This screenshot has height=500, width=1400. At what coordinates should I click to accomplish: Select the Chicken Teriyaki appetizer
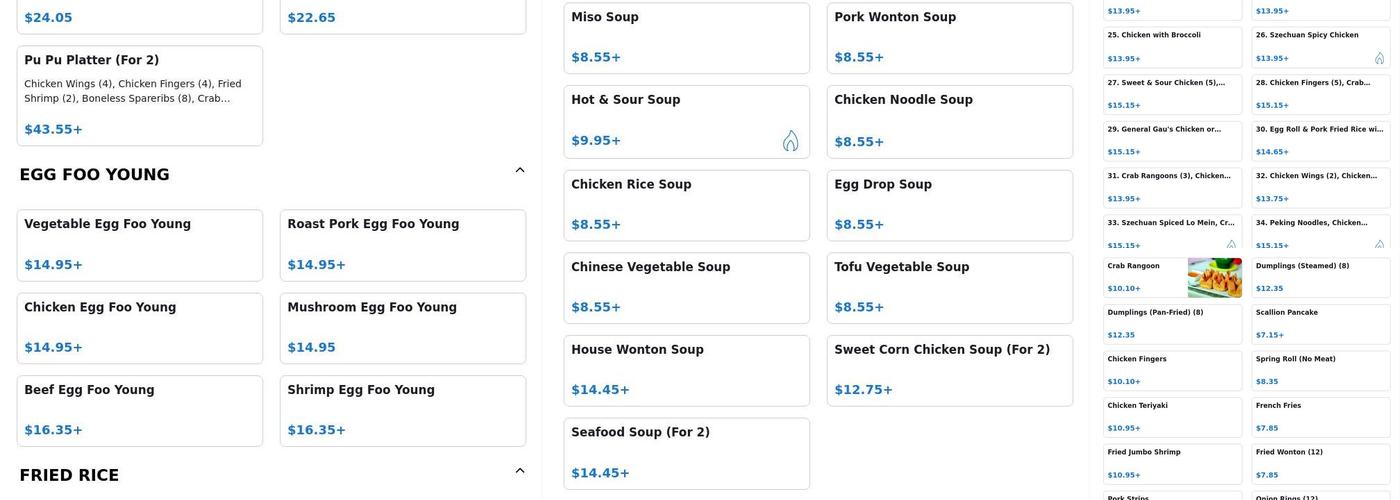[1172, 417]
